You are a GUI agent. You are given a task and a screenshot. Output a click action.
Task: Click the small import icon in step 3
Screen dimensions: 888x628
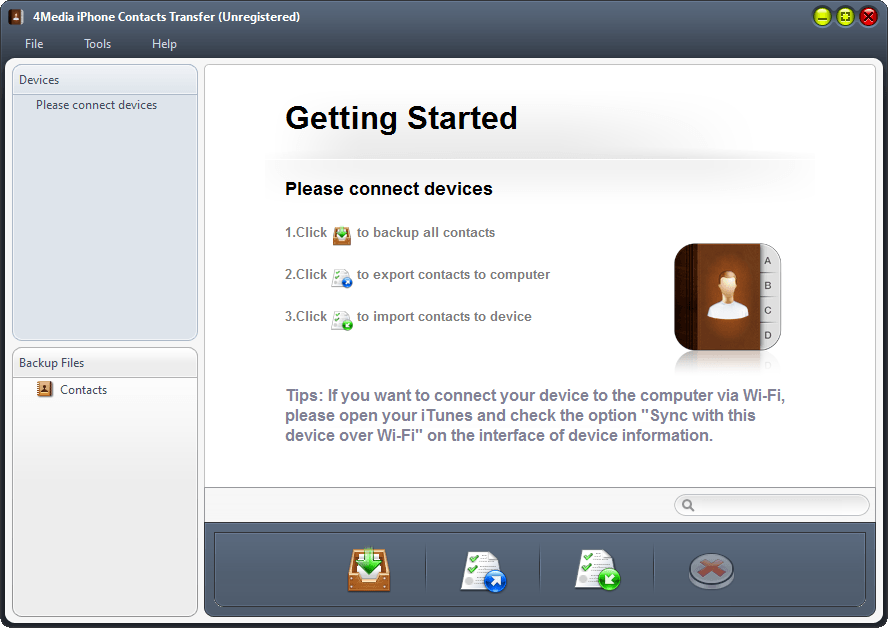tap(341, 320)
